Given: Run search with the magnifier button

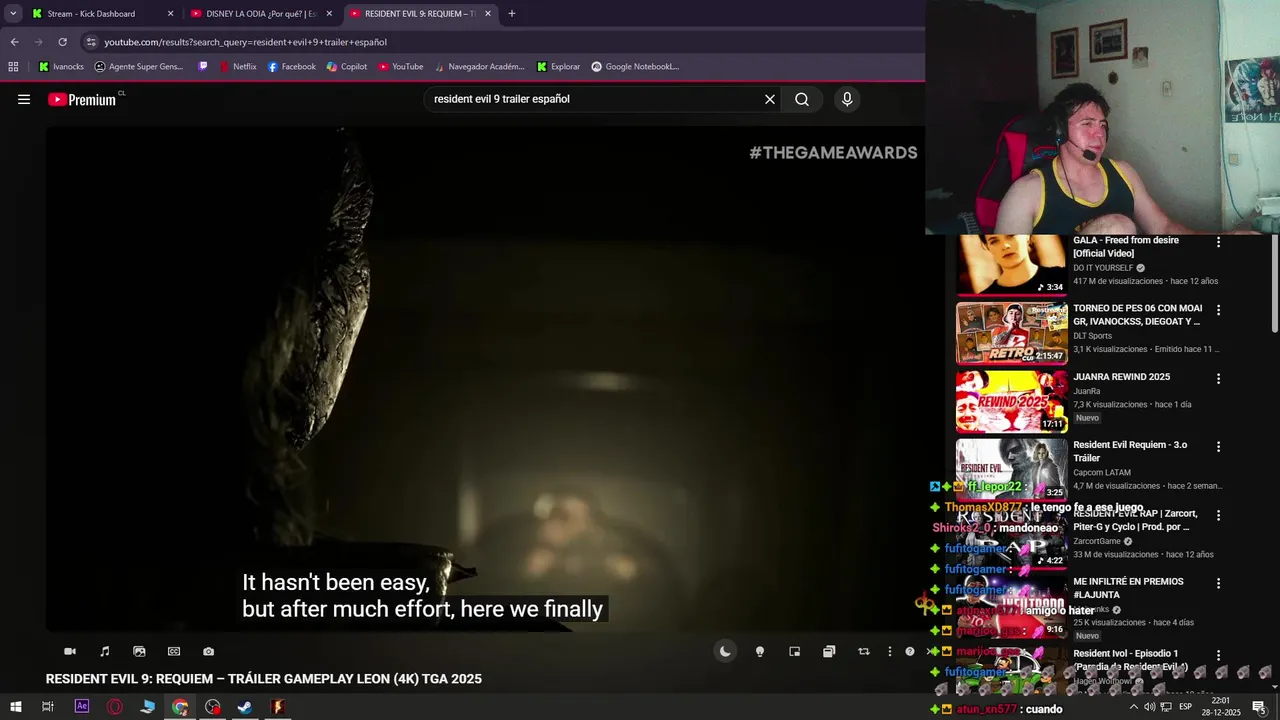Looking at the screenshot, I should point(802,99).
